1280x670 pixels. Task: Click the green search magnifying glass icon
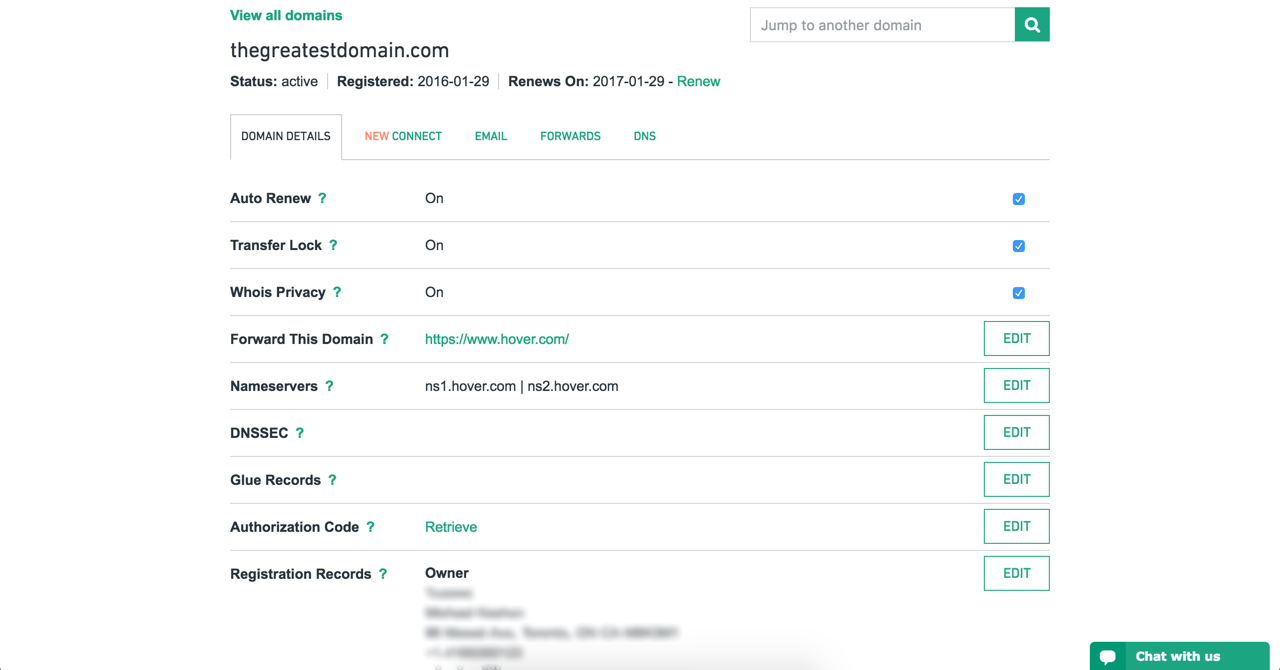(x=1032, y=24)
